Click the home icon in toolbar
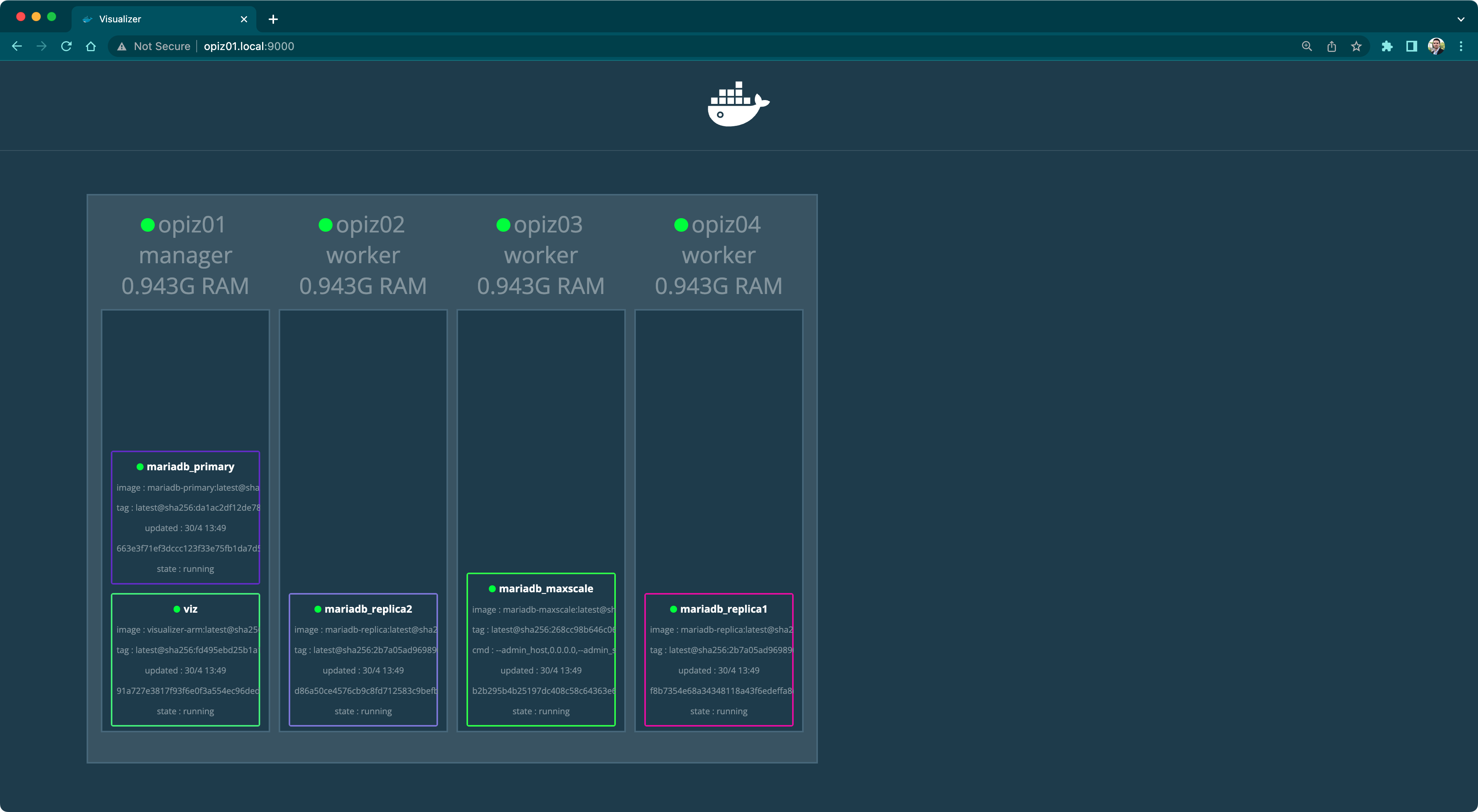The image size is (1478, 812). [91, 47]
